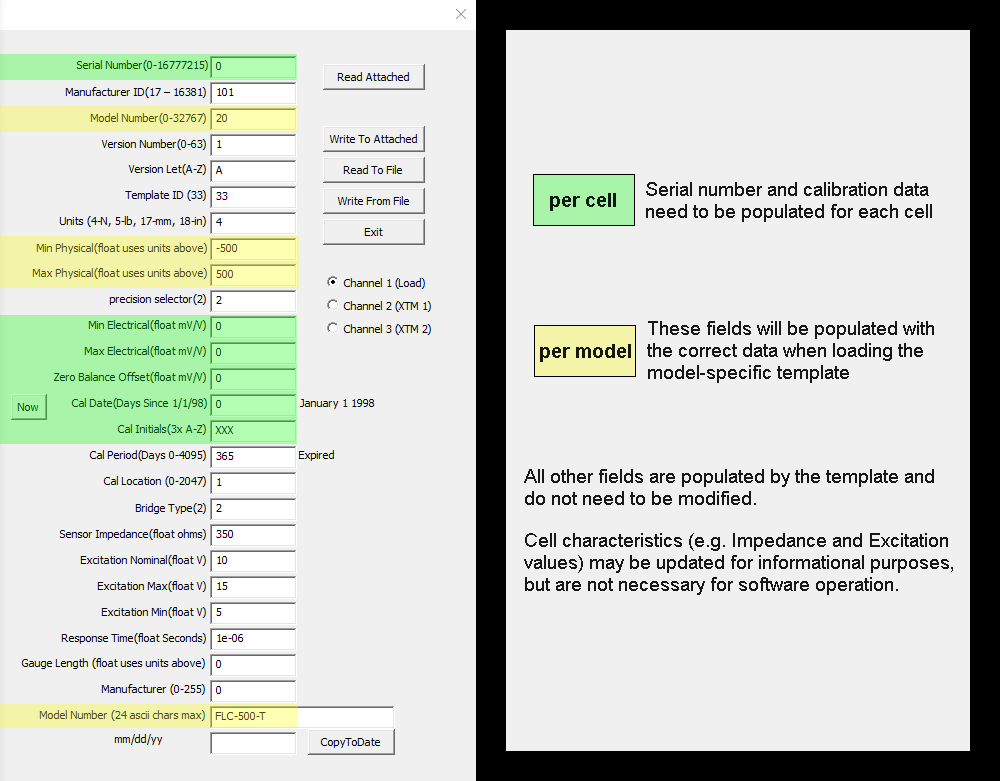The image size is (1000, 781).
Task: Click the CopyToDate button
Action: pos(350,742)
